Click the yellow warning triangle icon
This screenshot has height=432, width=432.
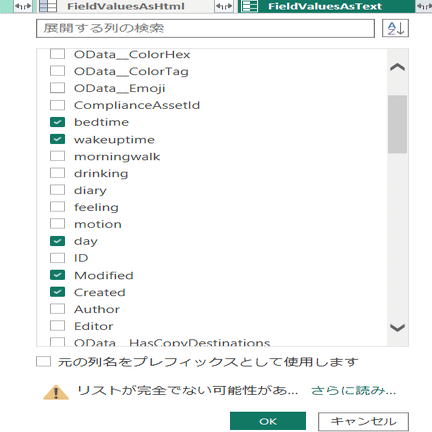tap(56, 392)
